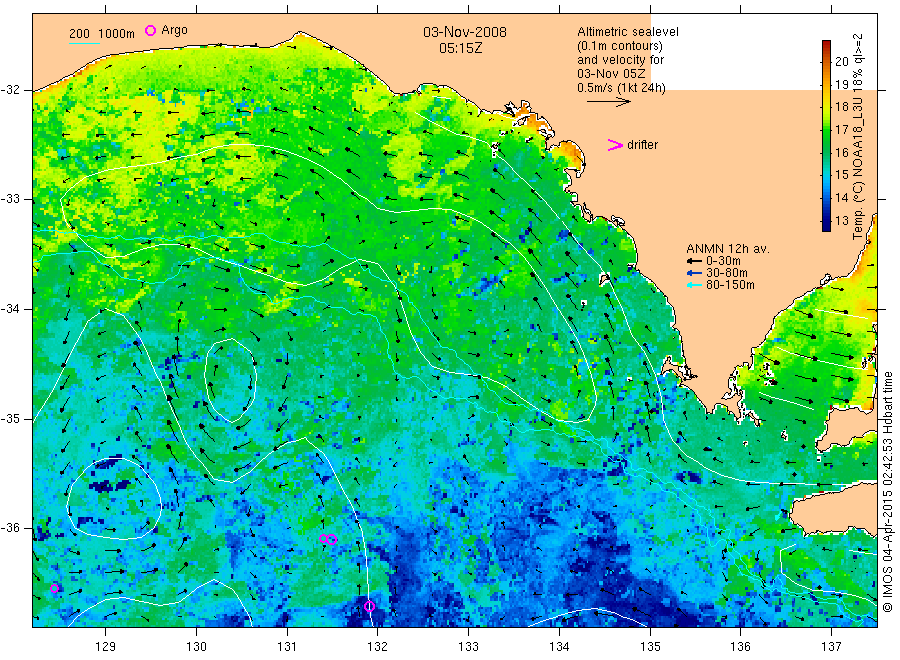Viewport: 900px width, 660px height.
Task: Click the 135 longitude axis label
Action: coord(650,647)
